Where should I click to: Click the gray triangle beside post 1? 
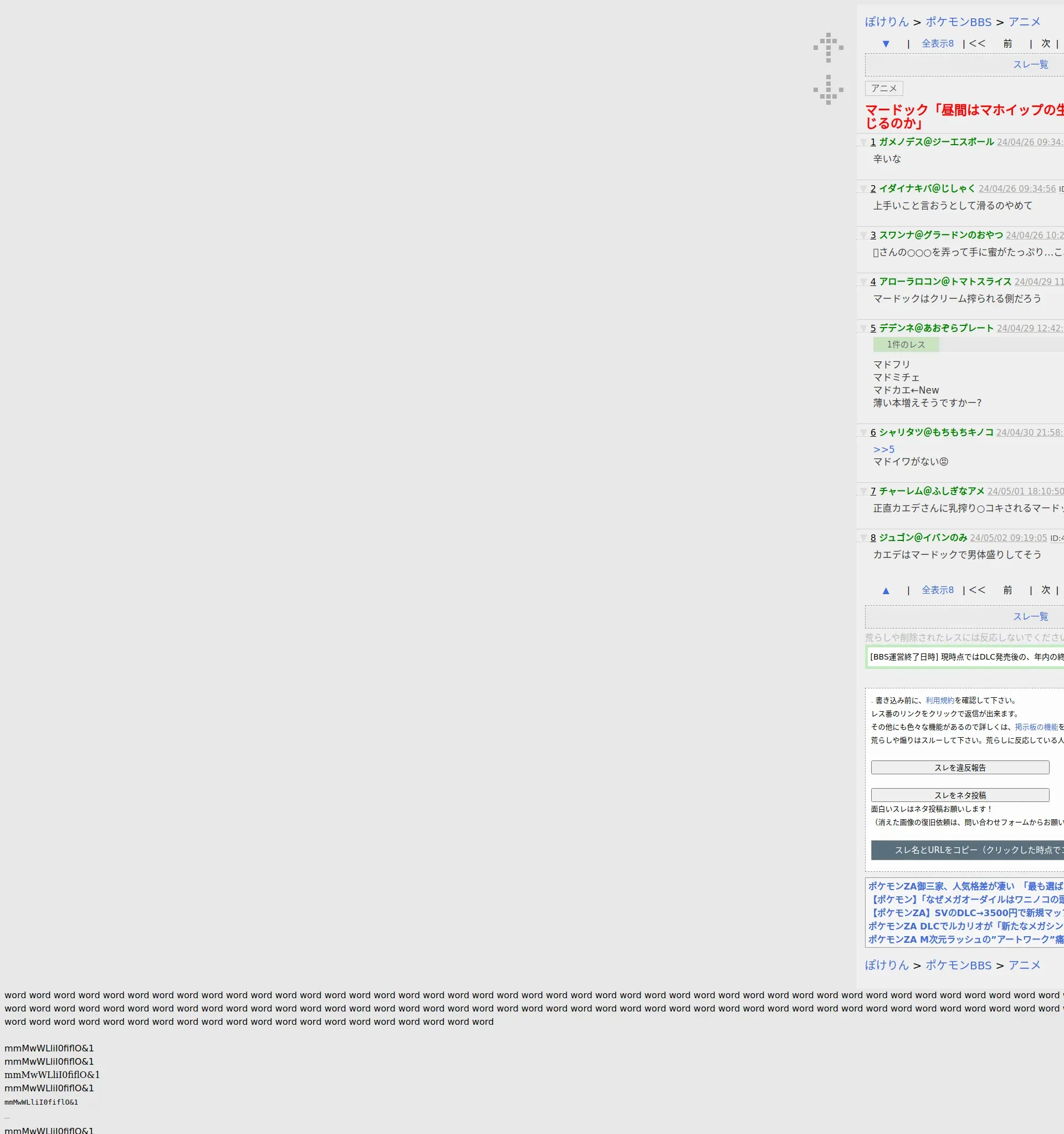(863, 142)
